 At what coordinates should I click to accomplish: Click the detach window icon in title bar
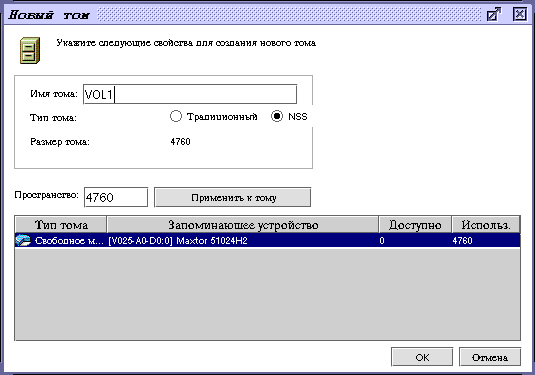coord(494,14)
